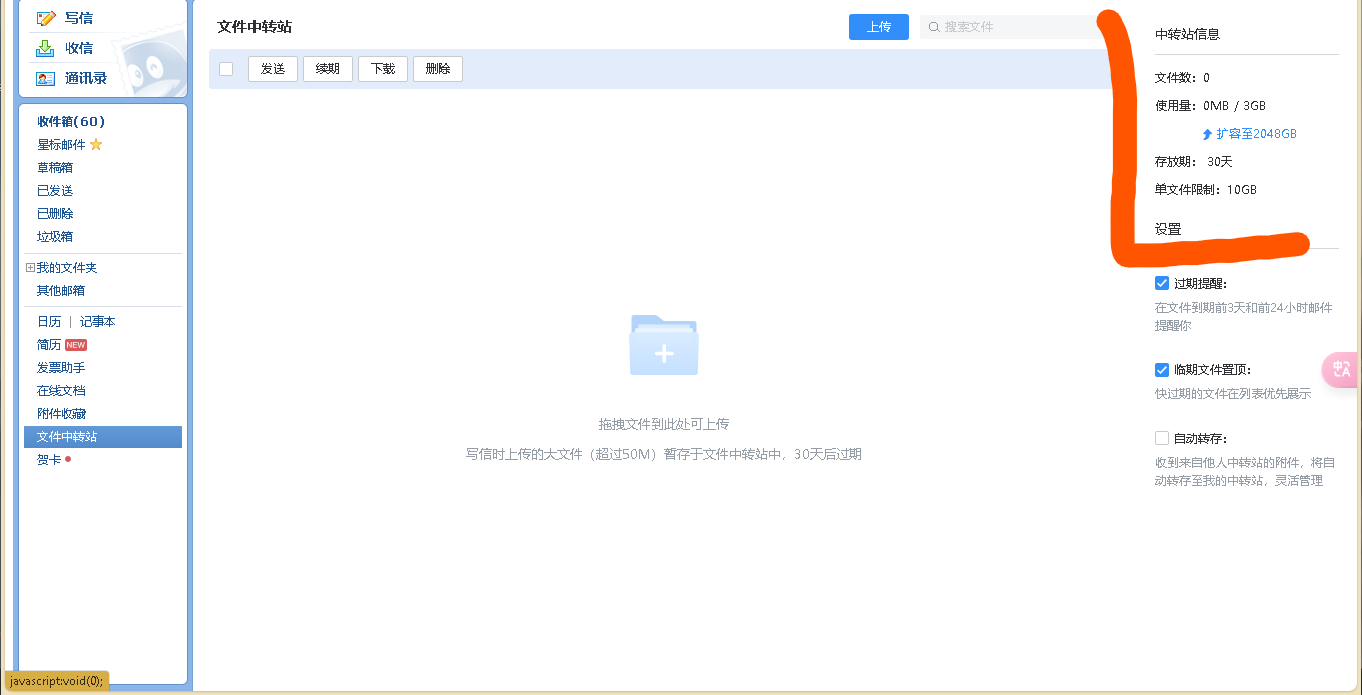
Task: Tick the select-all files checkbox
Action: coord(226,69)
